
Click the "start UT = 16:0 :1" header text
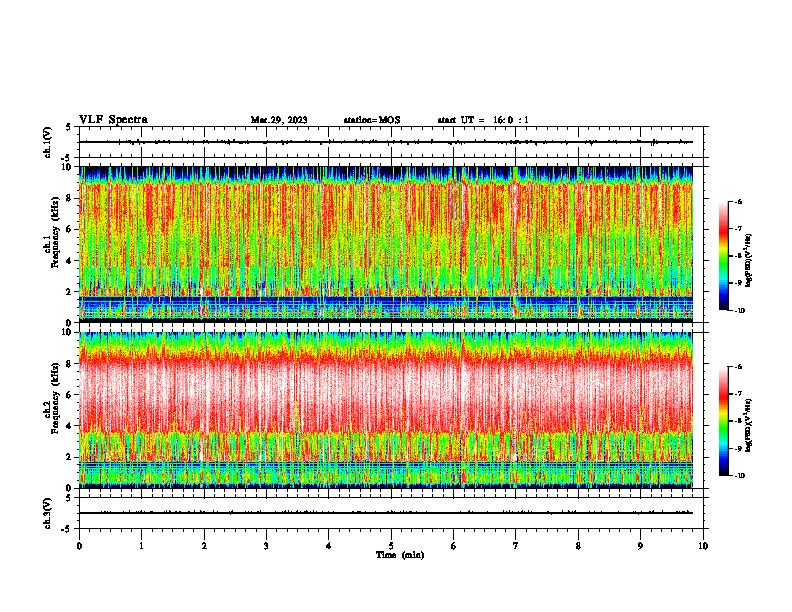pyautogui.click(x=483, y=120)
